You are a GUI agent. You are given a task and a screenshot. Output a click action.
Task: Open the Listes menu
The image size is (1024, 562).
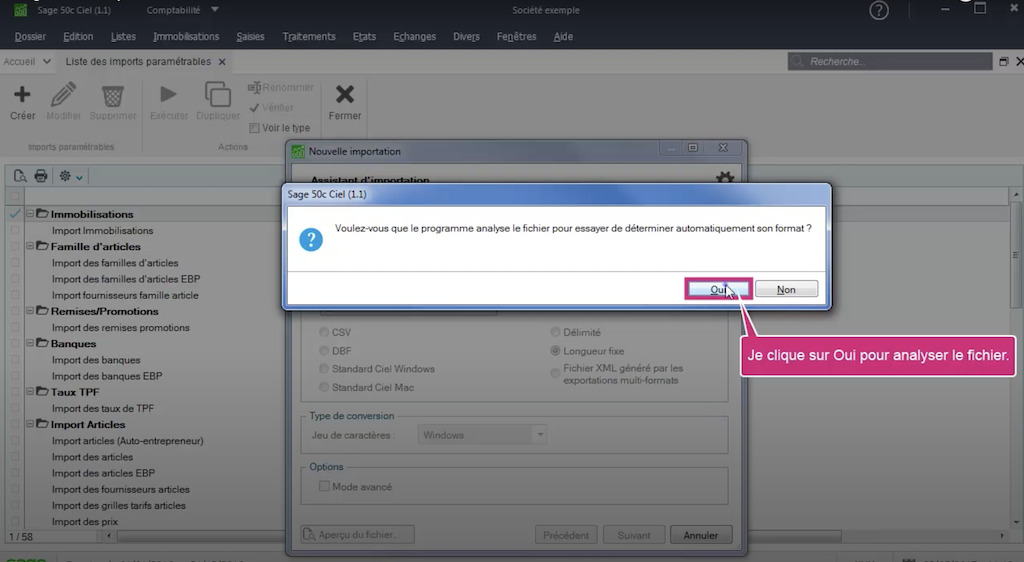click(x=123, y=37)
